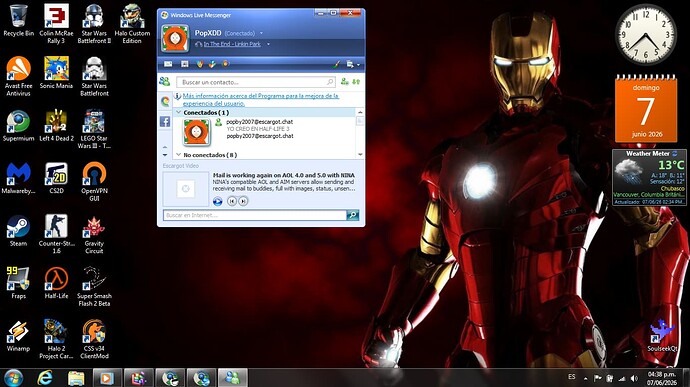Click the contact list sort arrows icon
The width and height of the screenshot is (690, 387).
(x=356, y=82)
